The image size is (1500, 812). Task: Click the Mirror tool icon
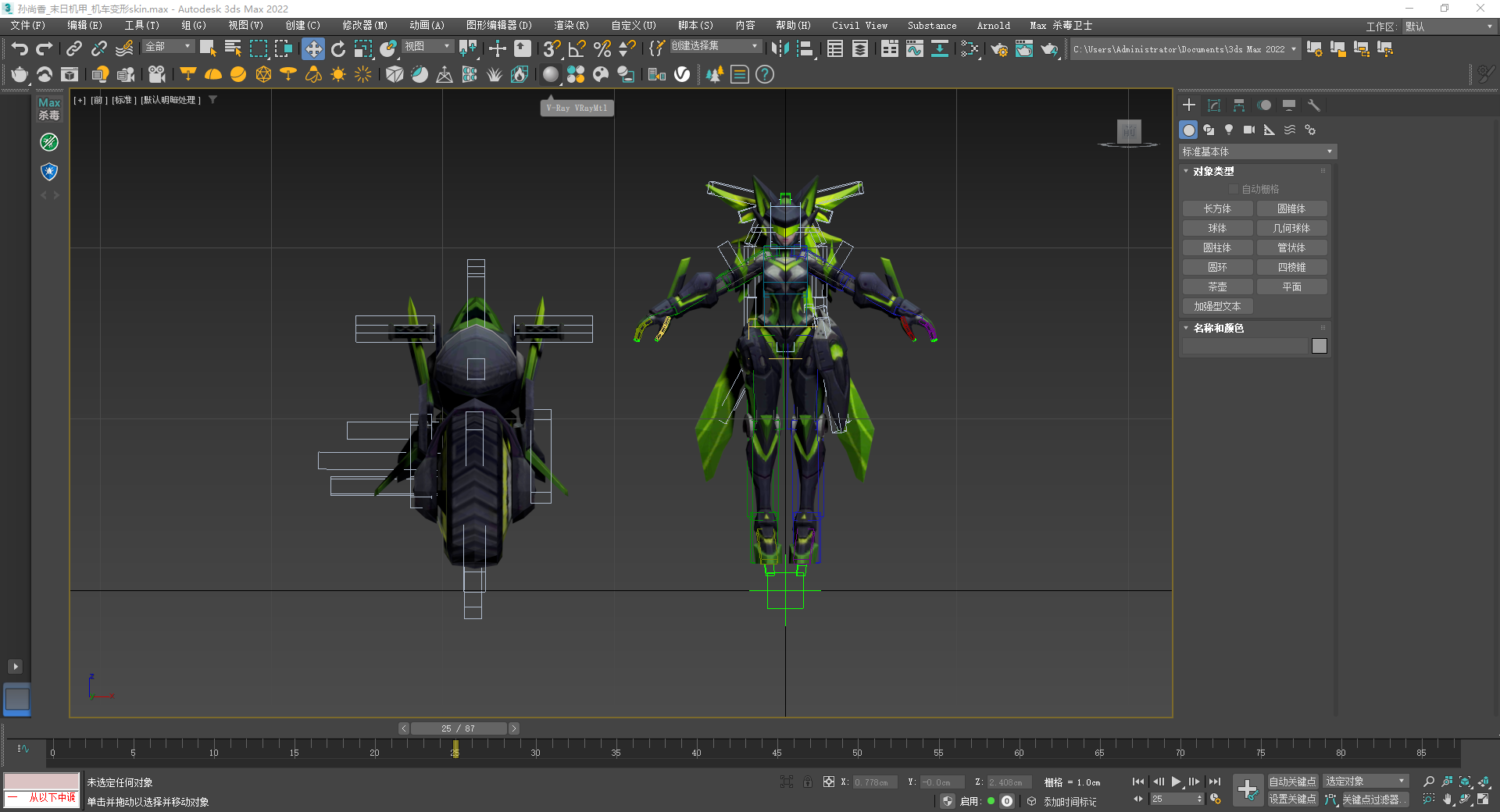(780, 48)
